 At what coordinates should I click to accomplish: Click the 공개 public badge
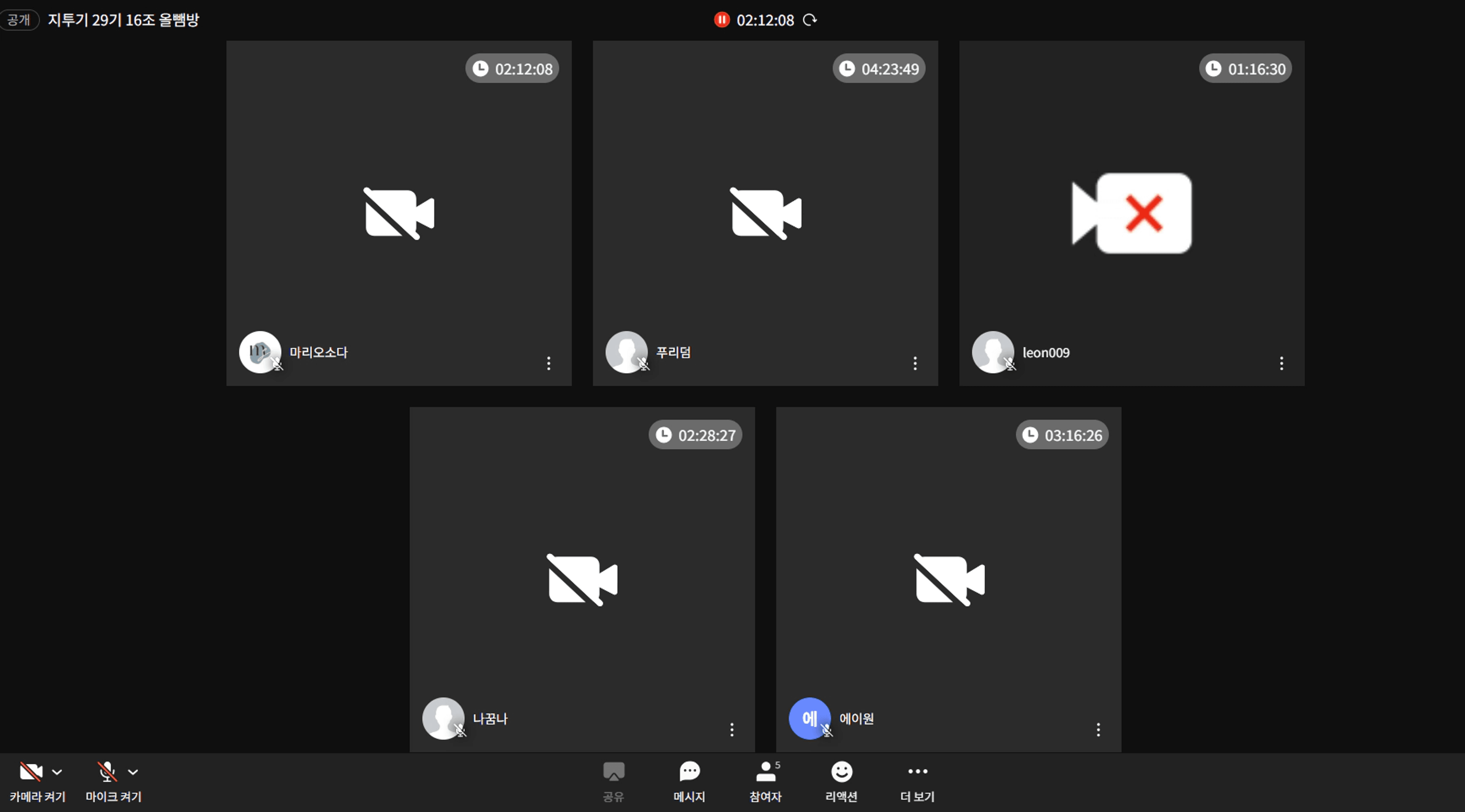19,20
